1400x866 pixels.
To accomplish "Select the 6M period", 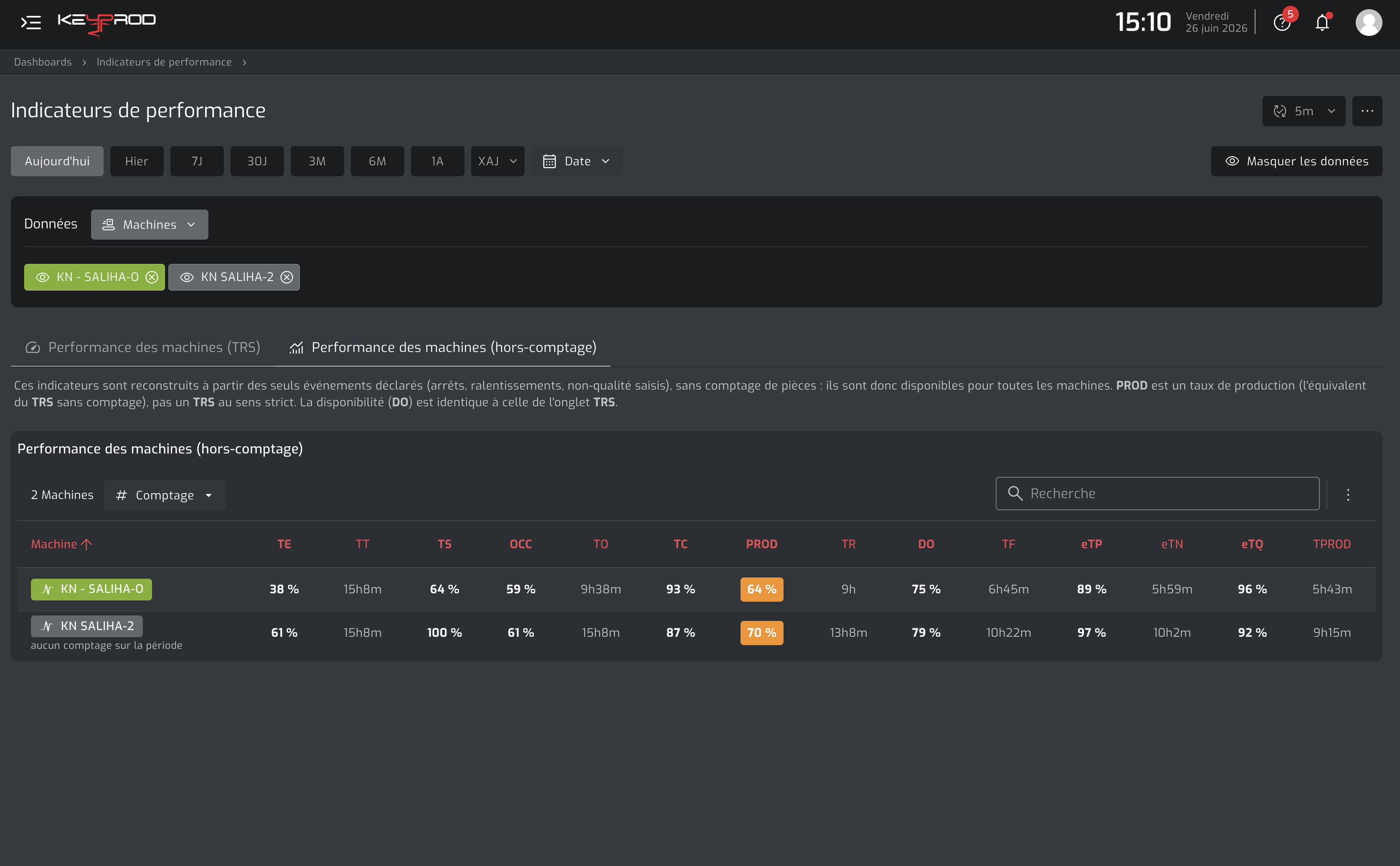I will coord(378,161).
